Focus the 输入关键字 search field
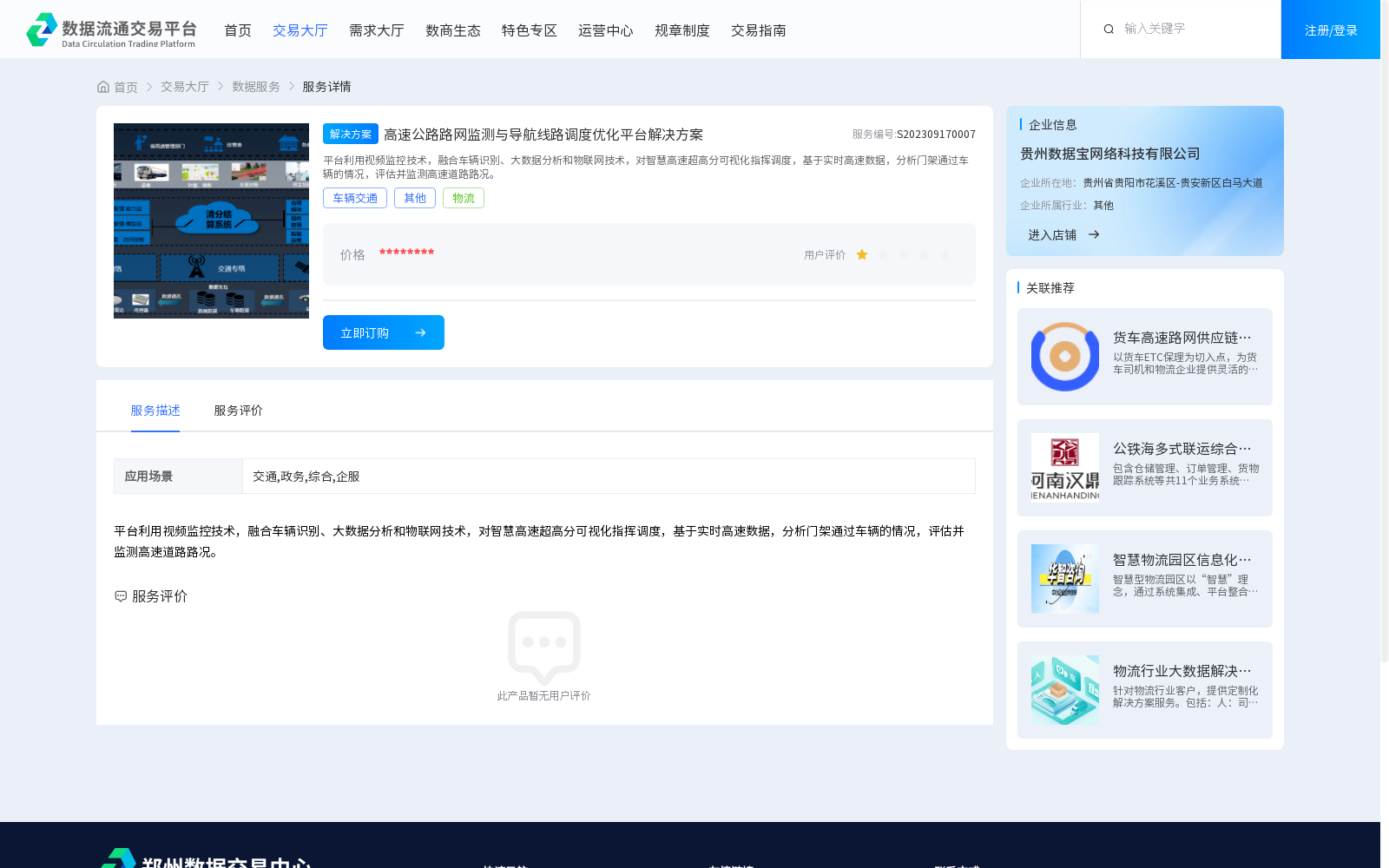This screenshot has width=1389, height=868. [1194, 29]
